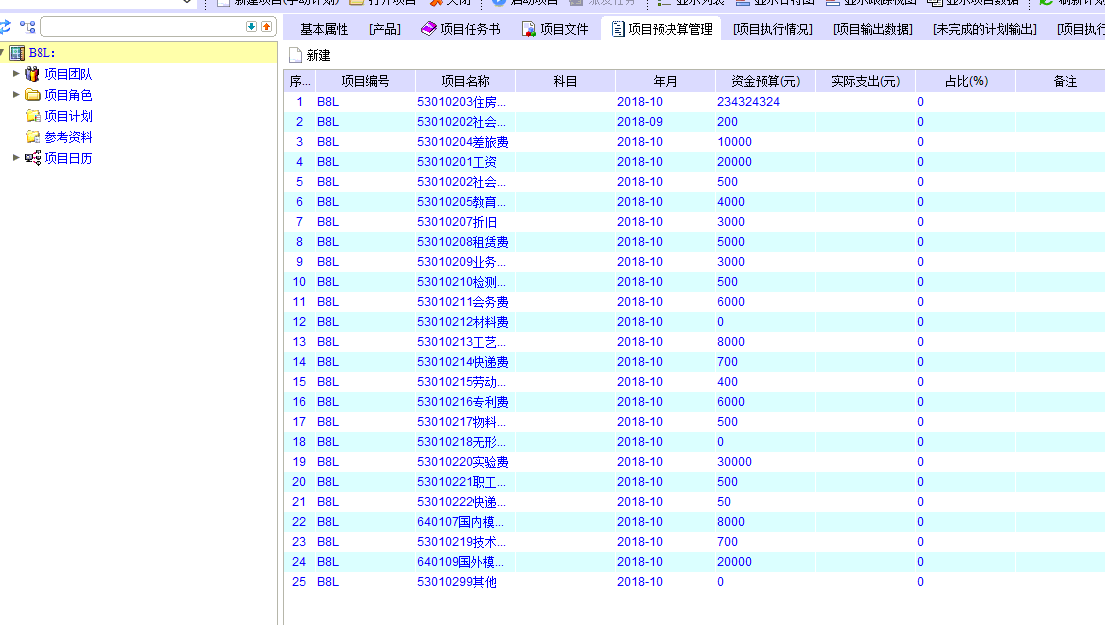
Task: Select the 项目预决算管理 tab
Action: 662,29
